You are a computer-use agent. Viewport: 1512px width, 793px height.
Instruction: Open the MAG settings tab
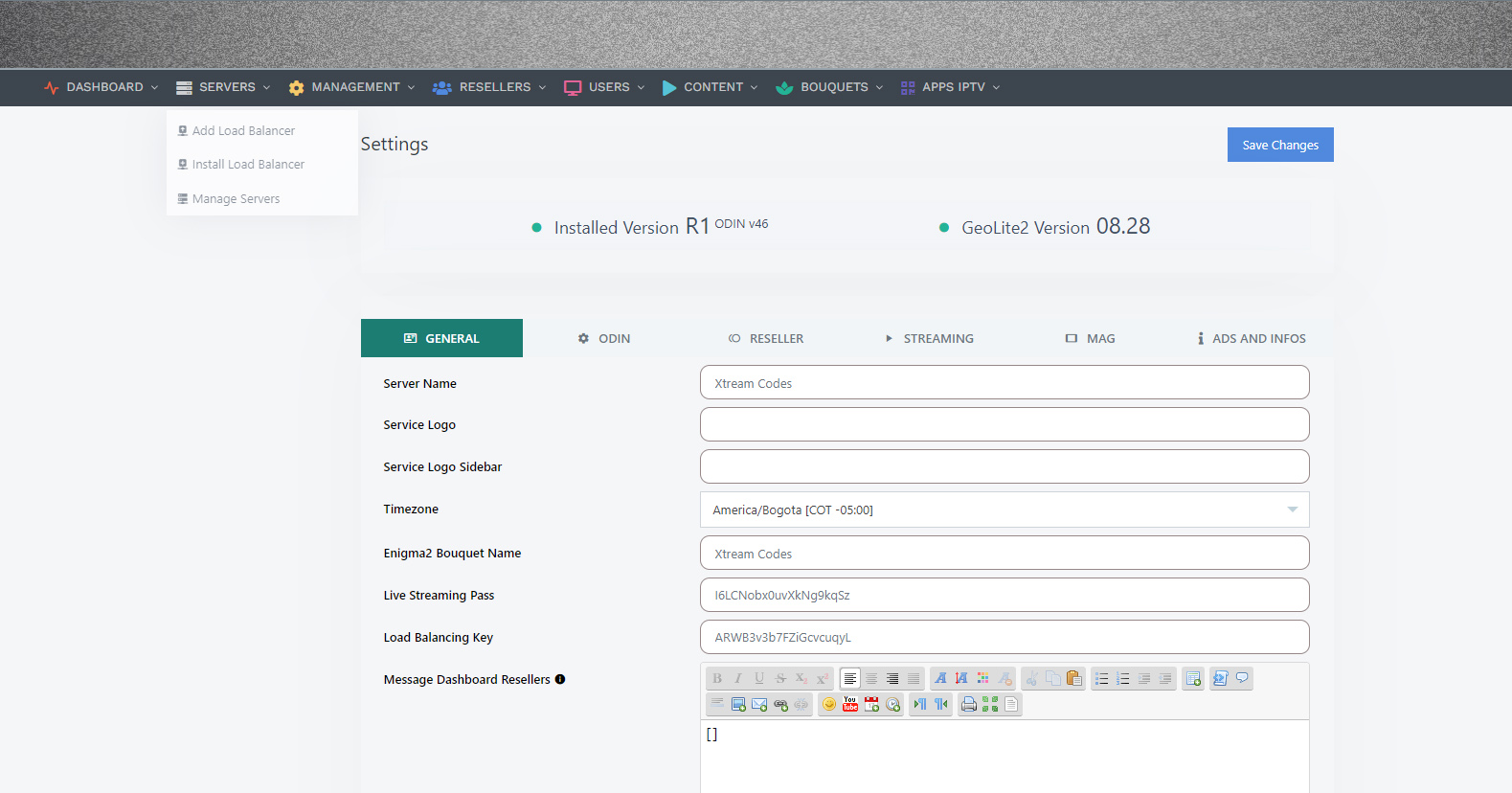coord(1091,338)
